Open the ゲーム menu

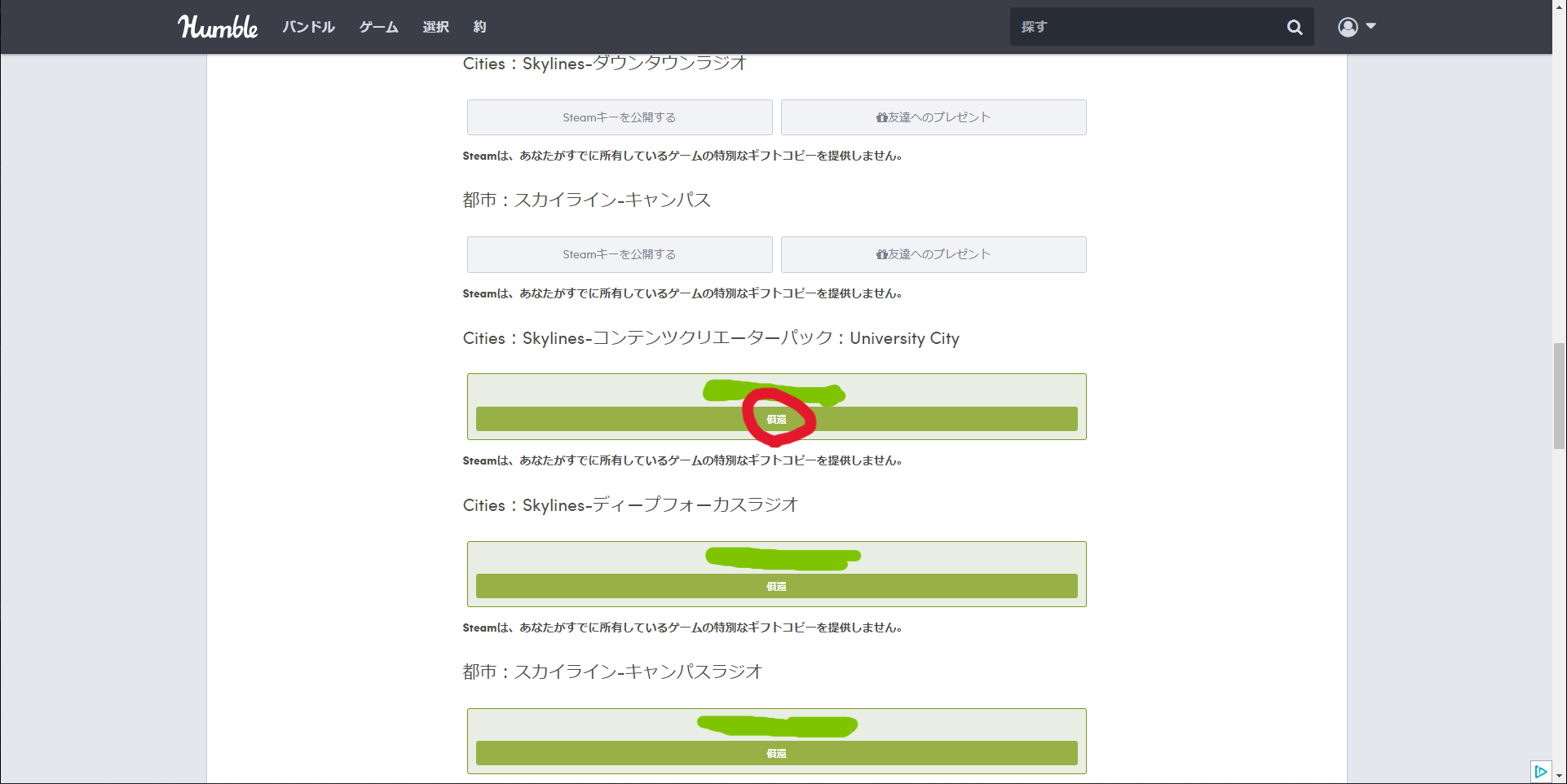pyautogui.click(x=378, y=27)
